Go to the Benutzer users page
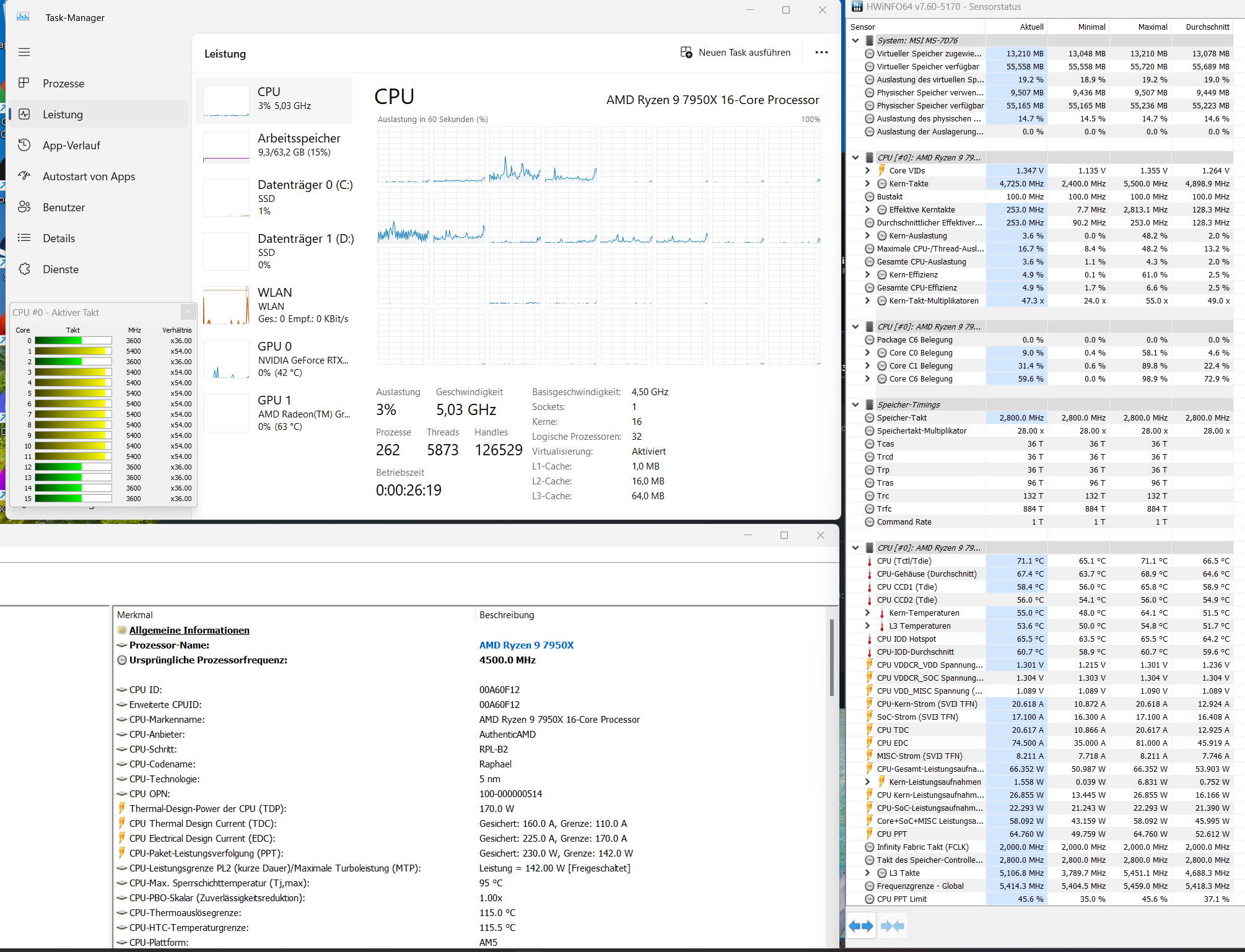Viewport: 1245px width, 952px height. (x=63, y=207)
